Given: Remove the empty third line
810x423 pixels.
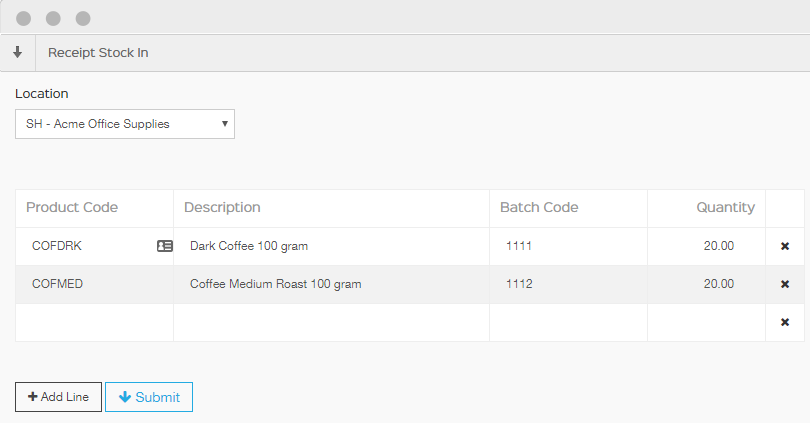Looking at the screenshot, I should [784, 322].
